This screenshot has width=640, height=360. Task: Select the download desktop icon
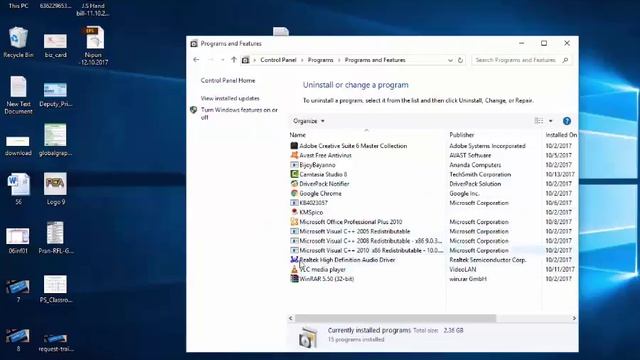[18, 146]
